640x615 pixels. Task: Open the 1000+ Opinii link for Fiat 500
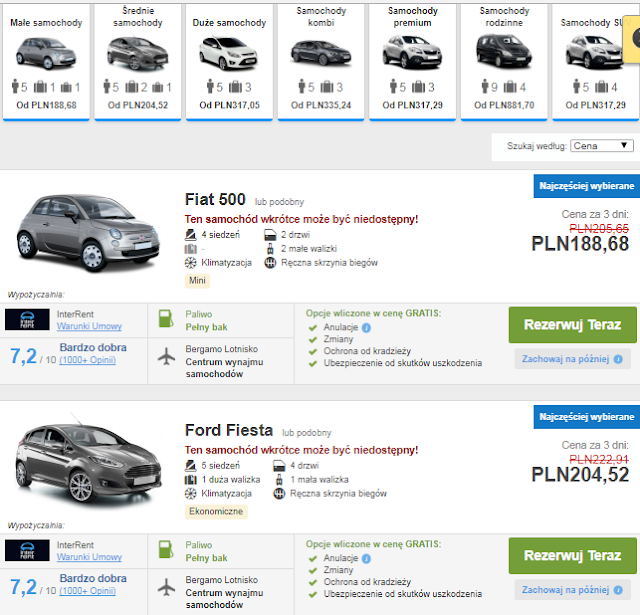tap(87, 360)
